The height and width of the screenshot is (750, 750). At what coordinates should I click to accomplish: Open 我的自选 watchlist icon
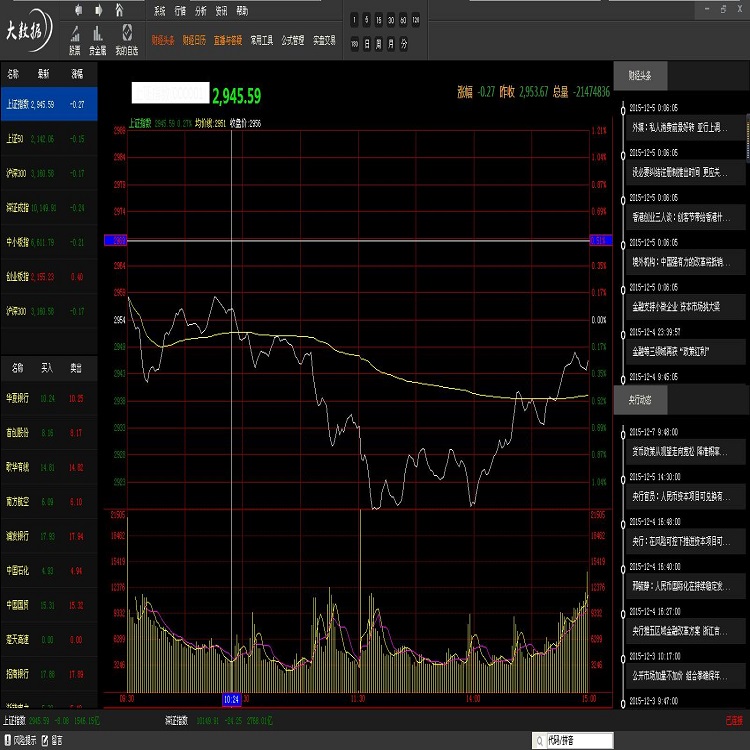point(127,40)
